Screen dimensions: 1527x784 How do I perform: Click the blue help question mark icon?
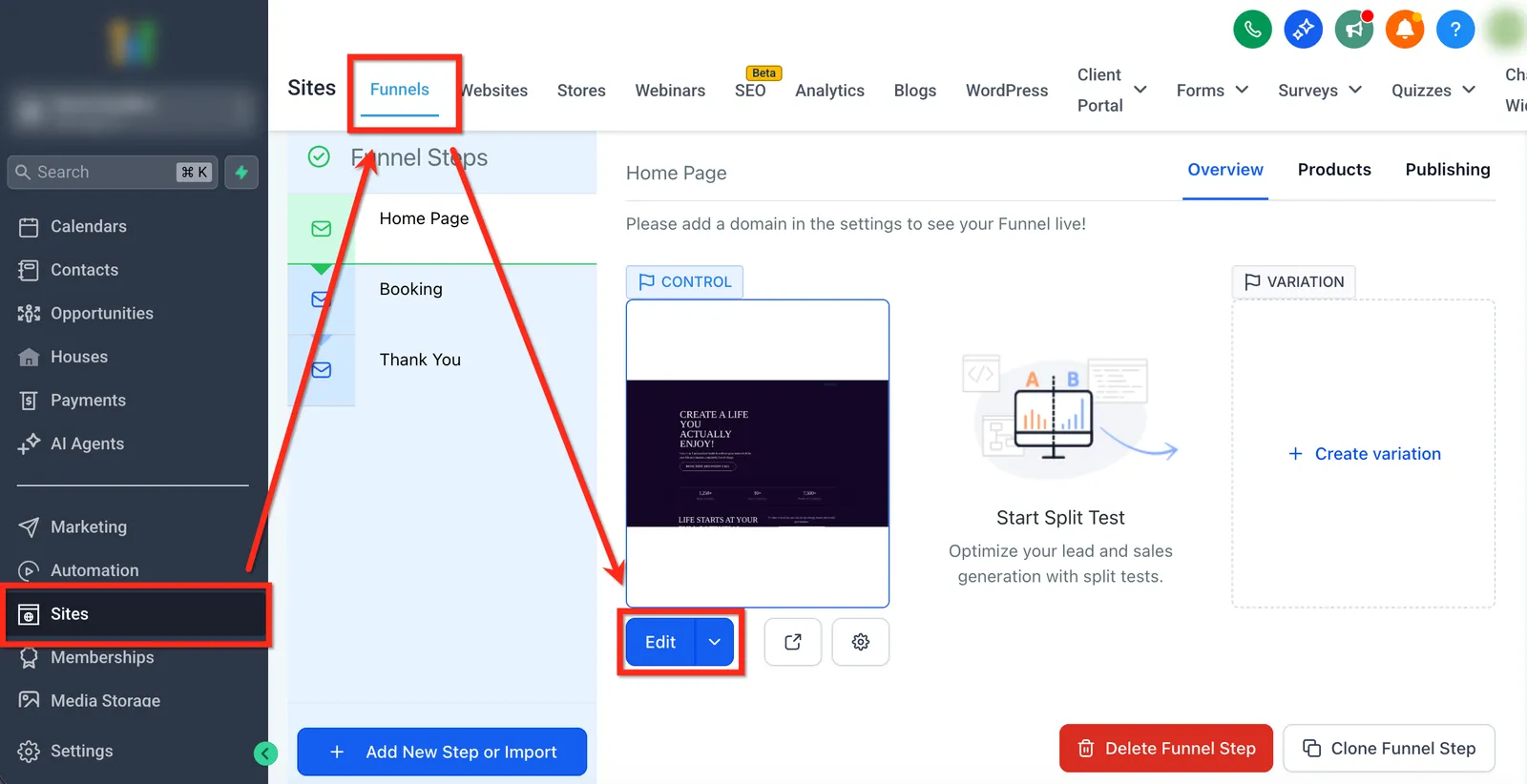coord(1454,30)
